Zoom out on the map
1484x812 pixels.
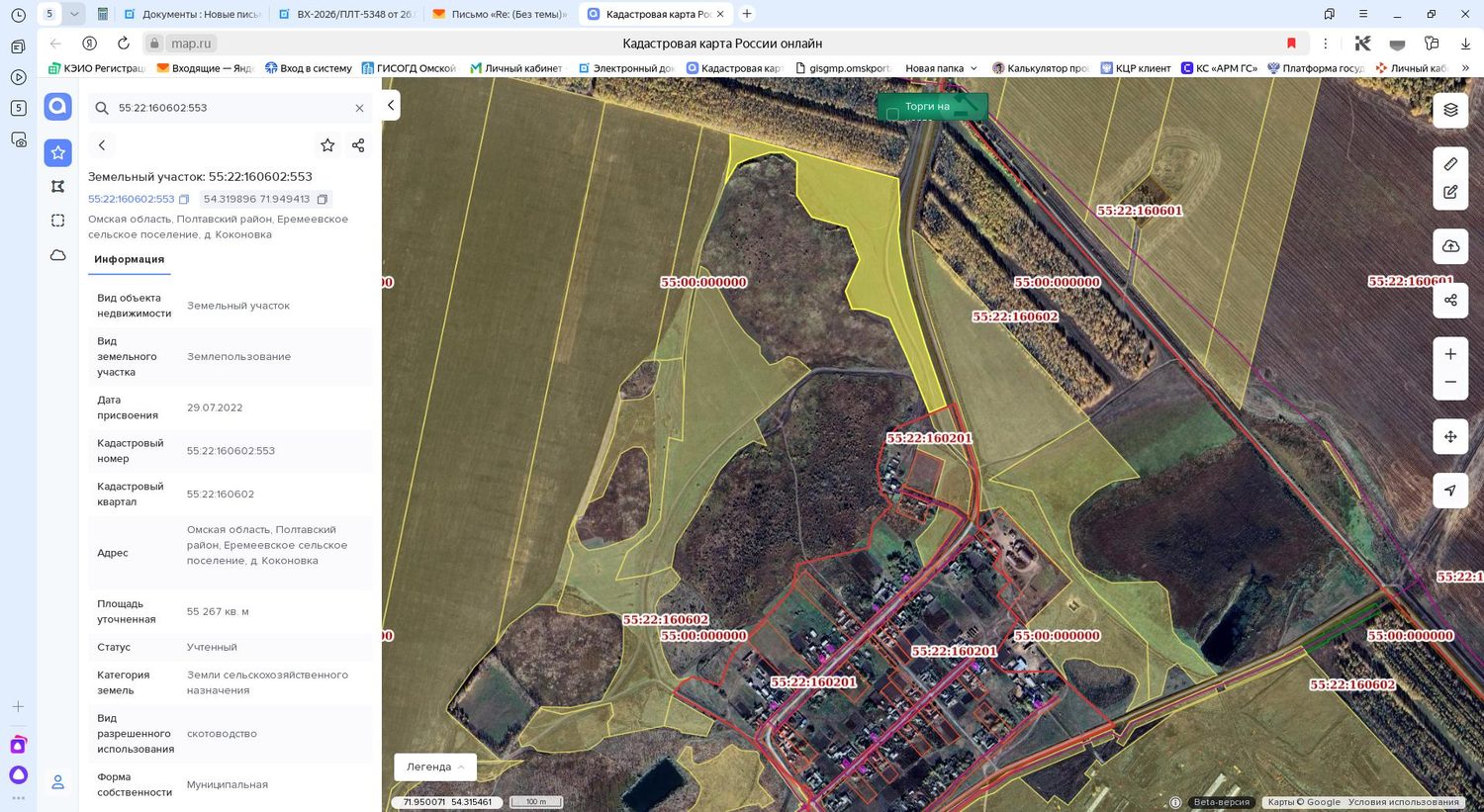pos(1450,382)
